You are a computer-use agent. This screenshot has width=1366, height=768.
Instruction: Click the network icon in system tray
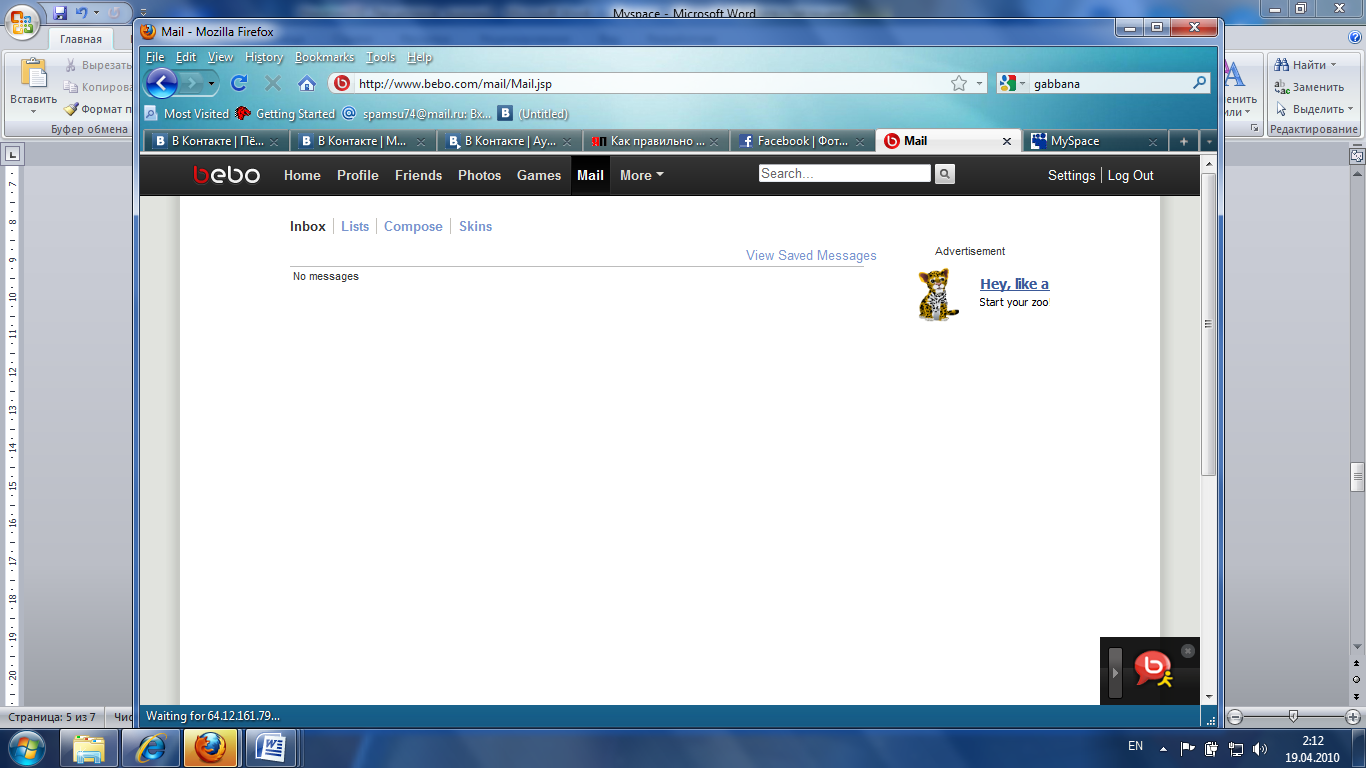[1236, 748]
